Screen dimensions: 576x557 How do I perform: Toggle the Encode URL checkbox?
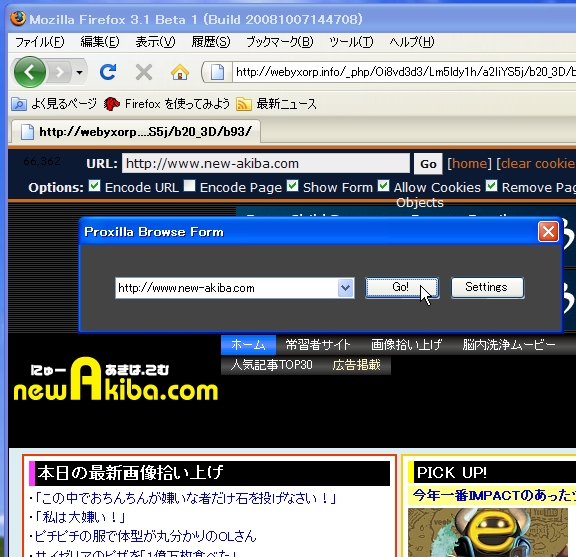pos(94,186)
